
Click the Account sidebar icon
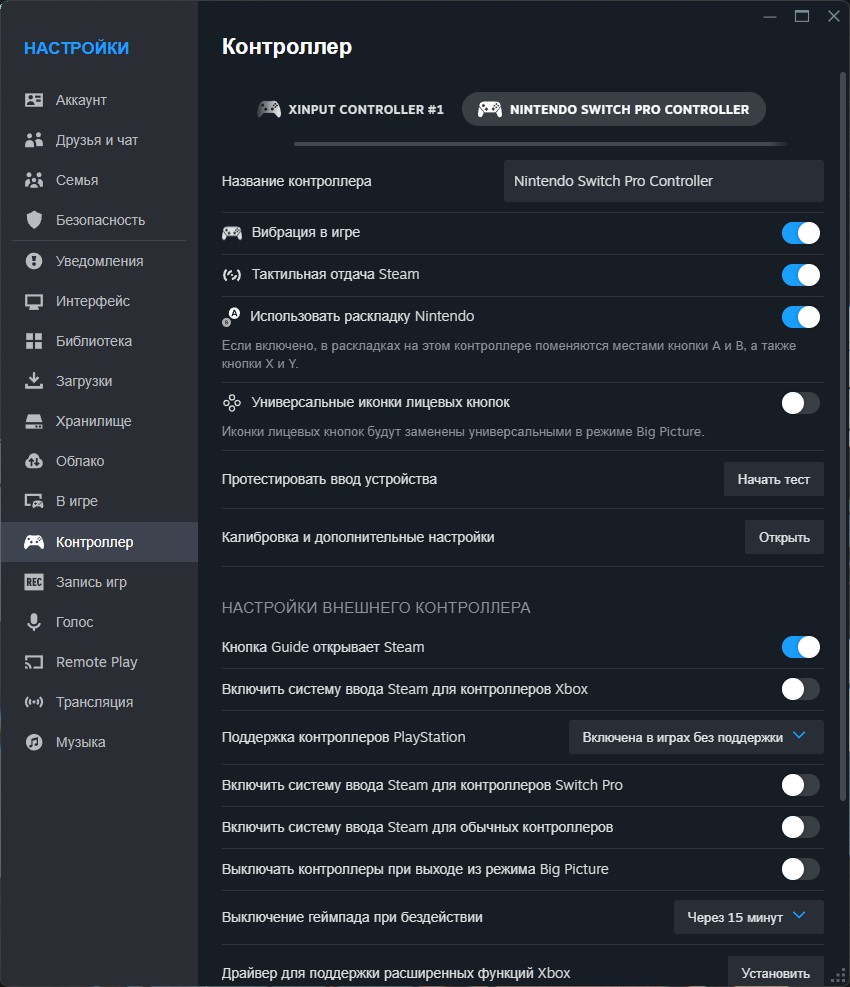pos(34,100)
